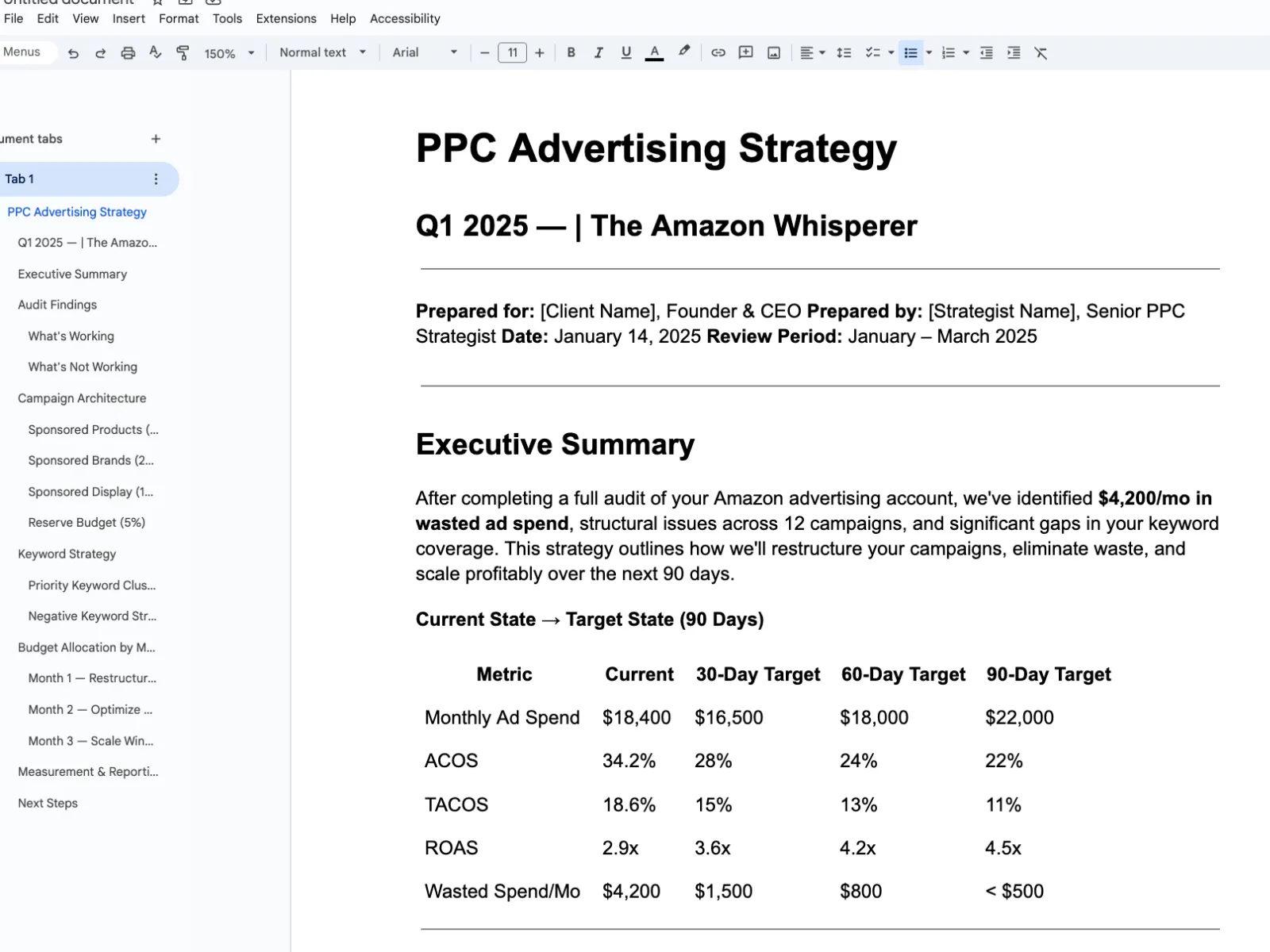Click the Add comment icon
Image resolution: width=1270 pixels, height=952 pixels.
click(745, 53)
